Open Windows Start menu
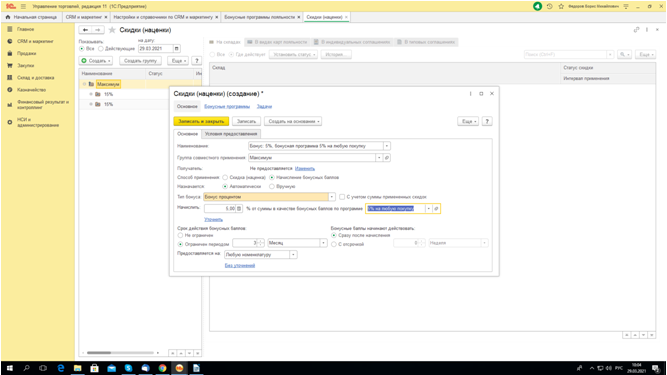The width and height of the screenshot is (667, 375). pyautogui.click(x=9, y=368)
